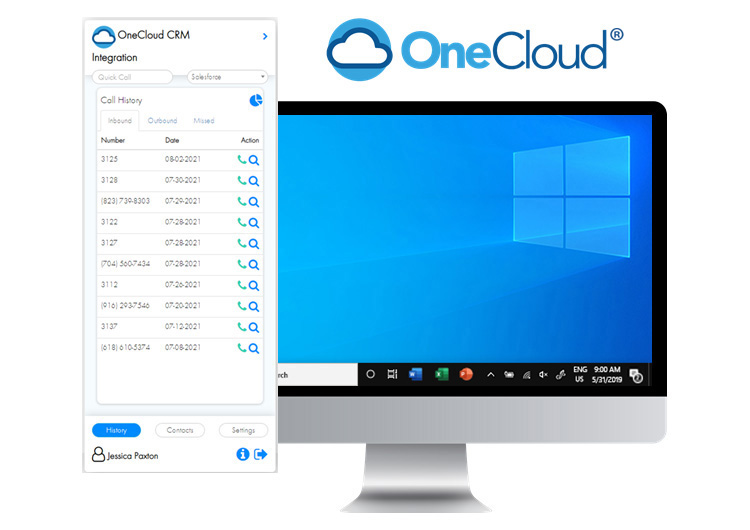Click the Date column header

[x=172, y=140]
